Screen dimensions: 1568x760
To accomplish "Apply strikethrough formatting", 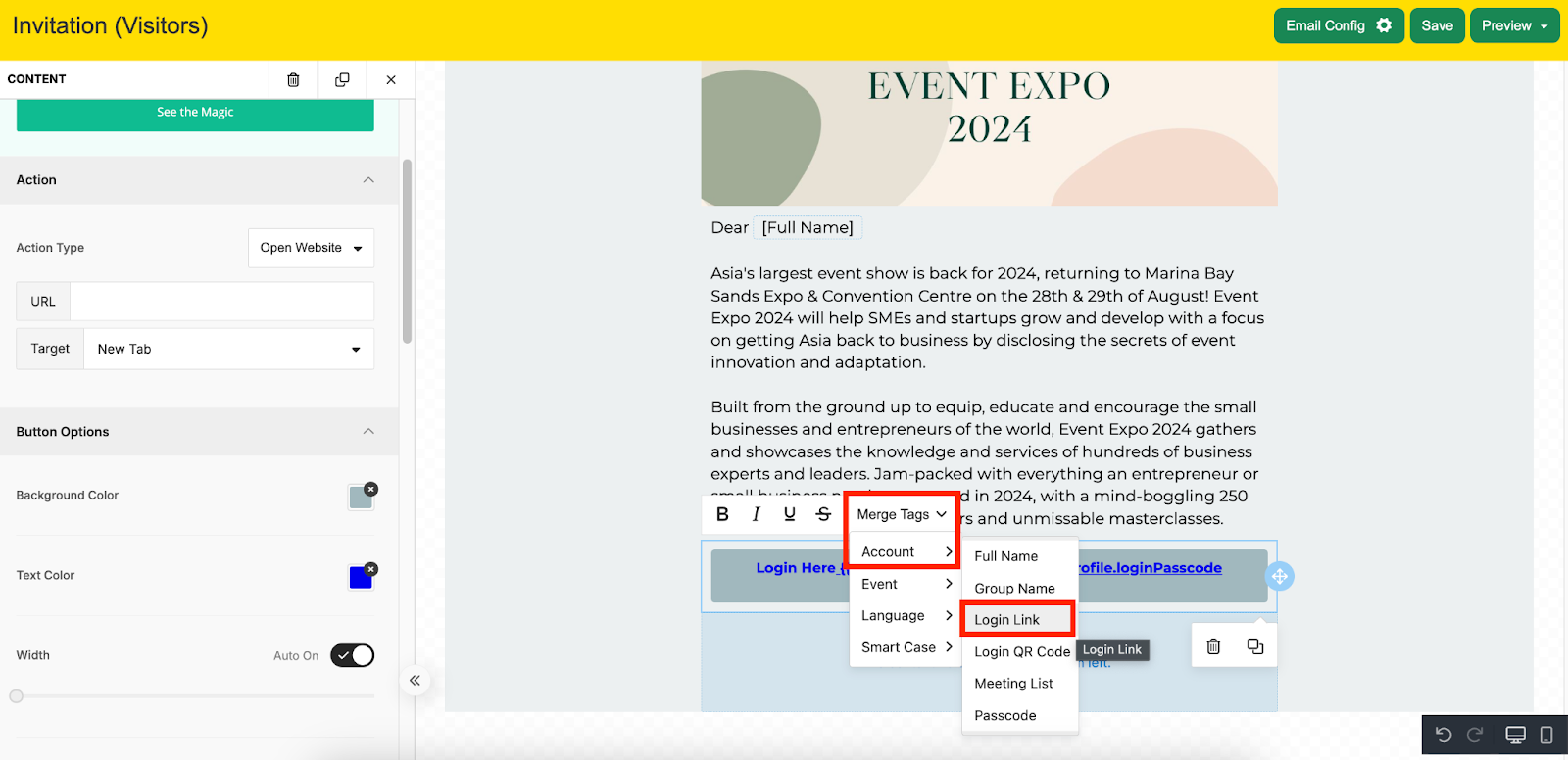I will coord(823,514).
